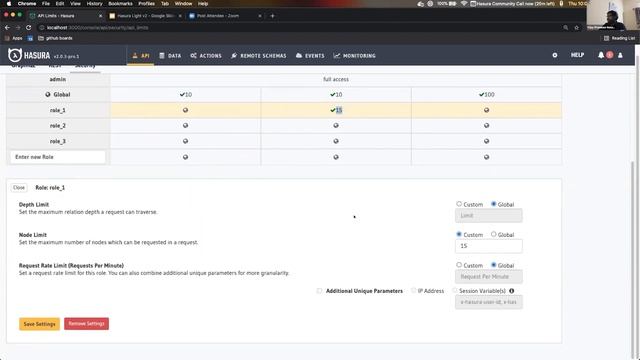Enable Additional Unique Parameters checkbox
The image size is (640, 360).
click(319, 291)
